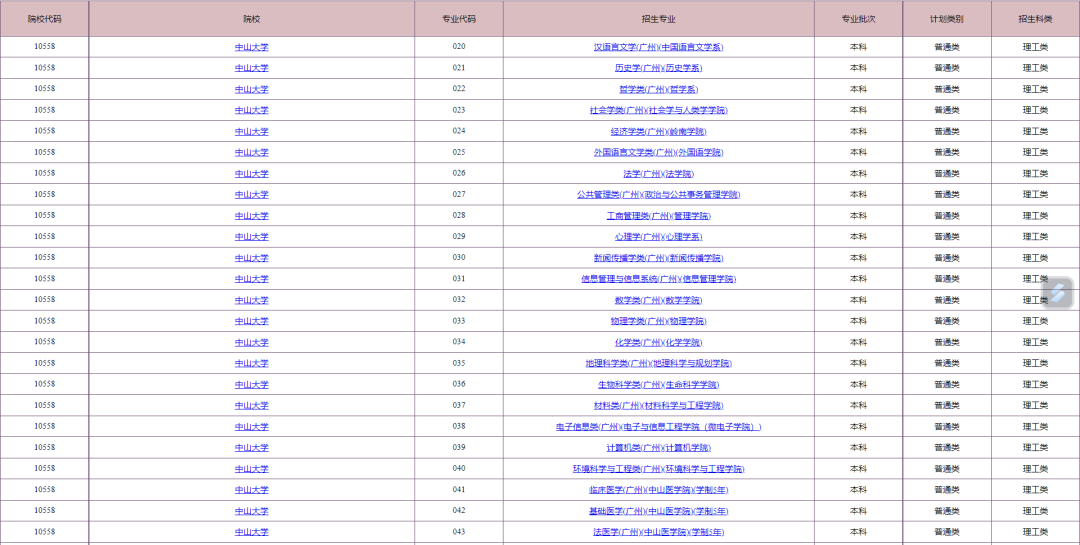Select 10558 code in row 022

[44, 88]
